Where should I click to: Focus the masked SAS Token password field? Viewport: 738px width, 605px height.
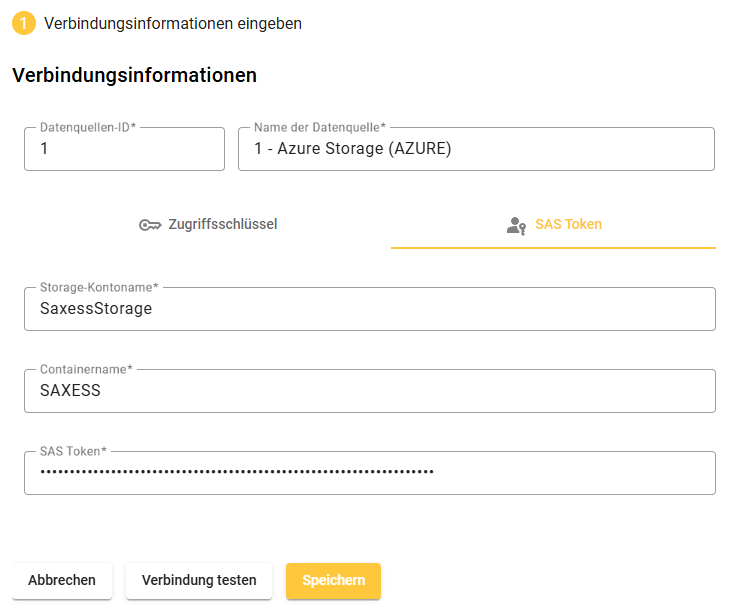[x=370, y=473]
